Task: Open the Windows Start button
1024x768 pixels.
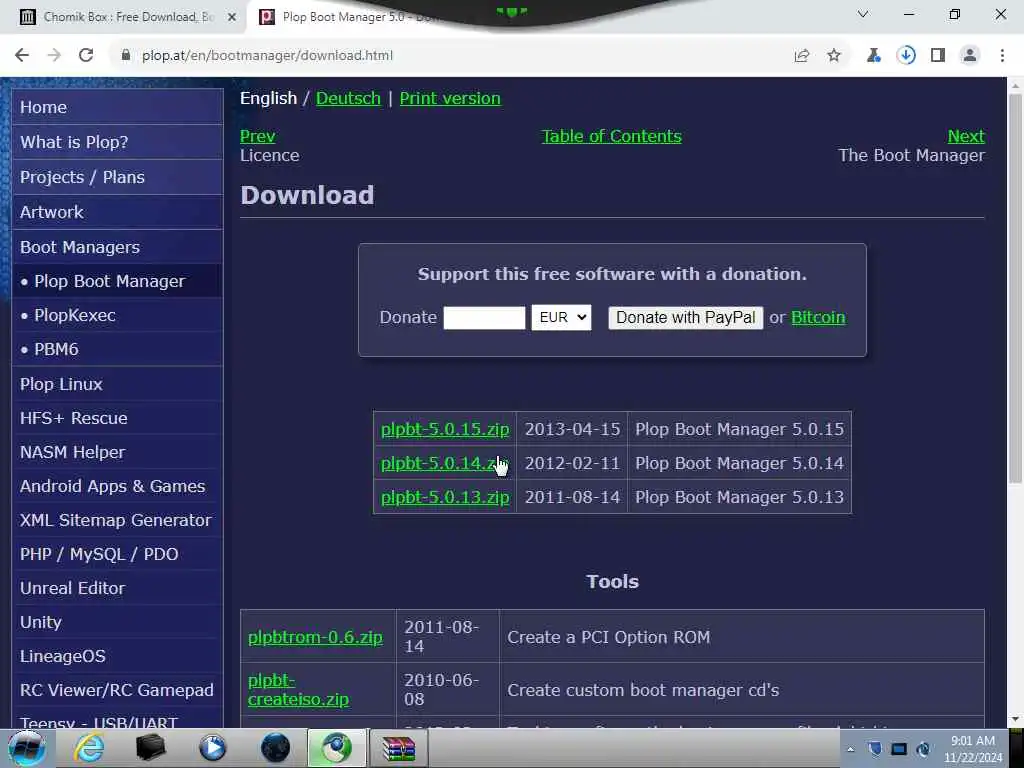Action: tap(26, 748)
